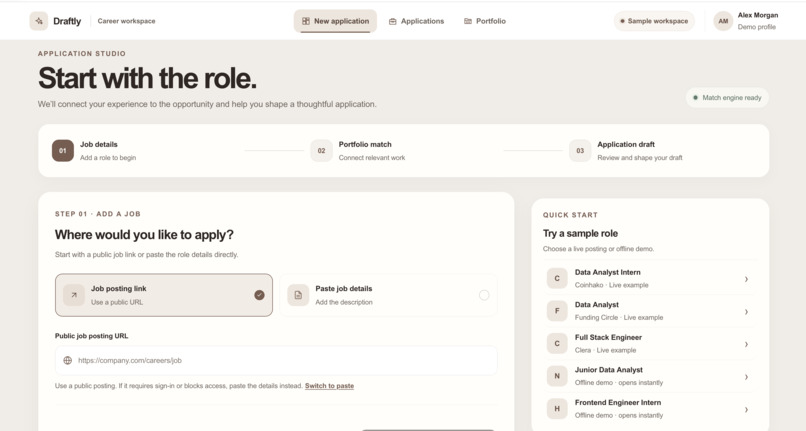Select step 03 Application draft
The width and height of the screenshot is (806, 431).
tap(626, 151)
